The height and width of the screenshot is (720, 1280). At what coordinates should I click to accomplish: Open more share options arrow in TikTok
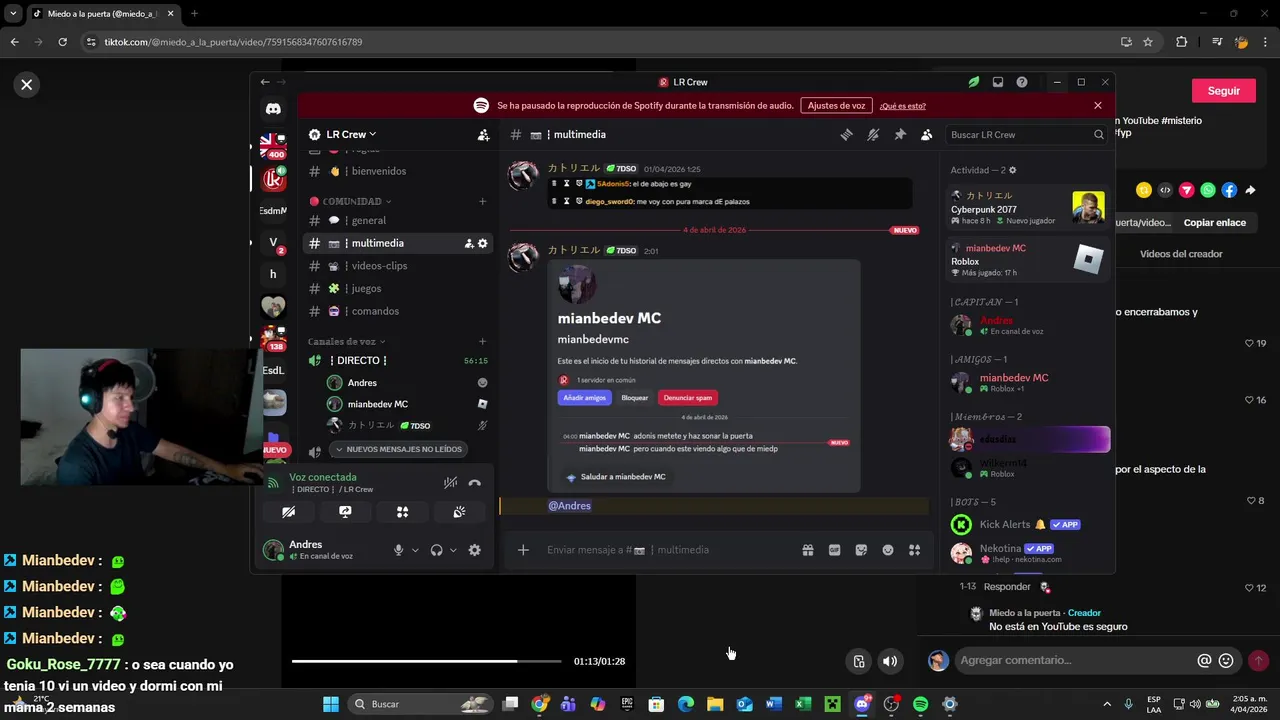1250,190
